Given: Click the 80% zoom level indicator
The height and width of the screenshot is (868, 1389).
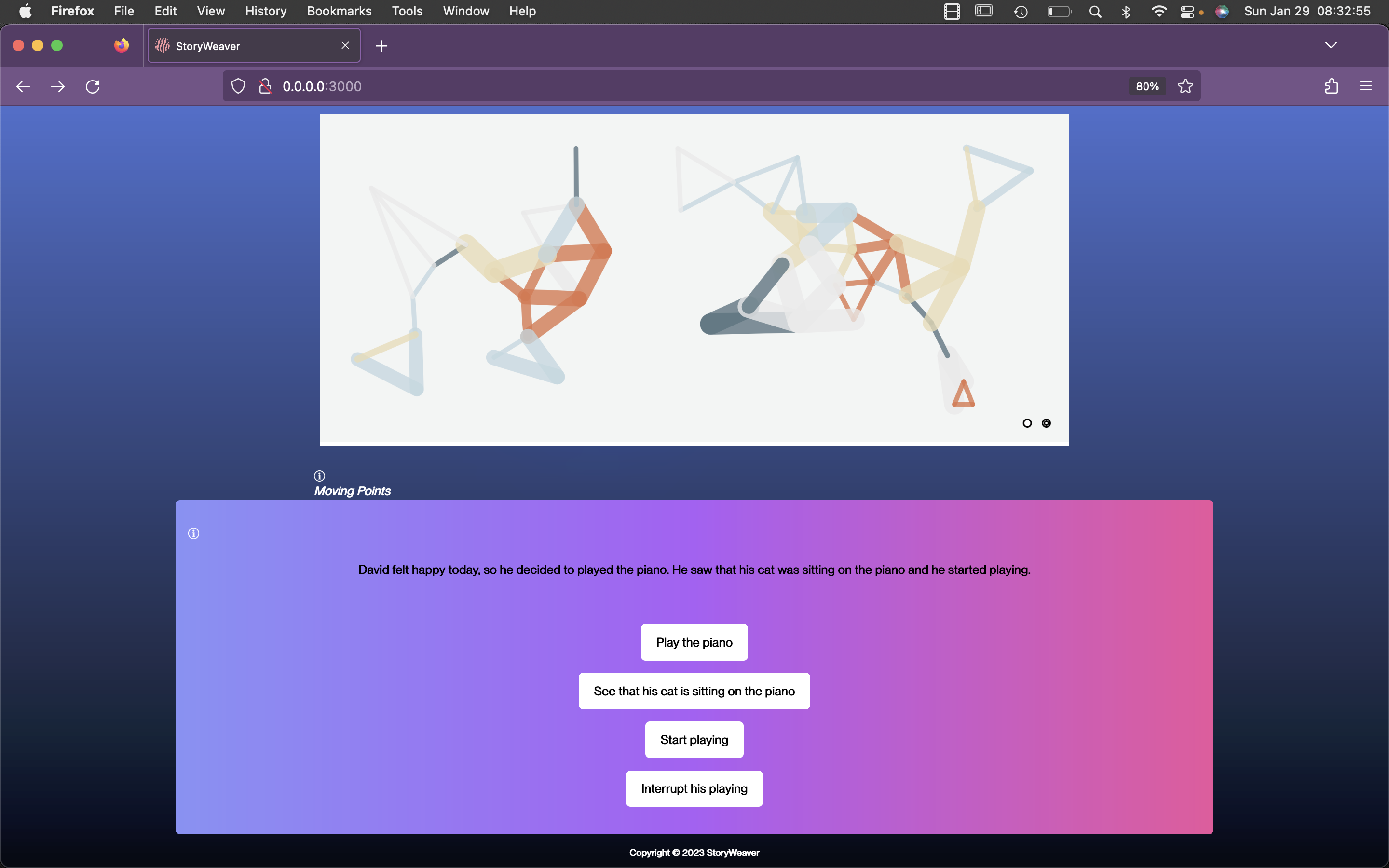Looking at the screenshot, I should coord(1147,87).
